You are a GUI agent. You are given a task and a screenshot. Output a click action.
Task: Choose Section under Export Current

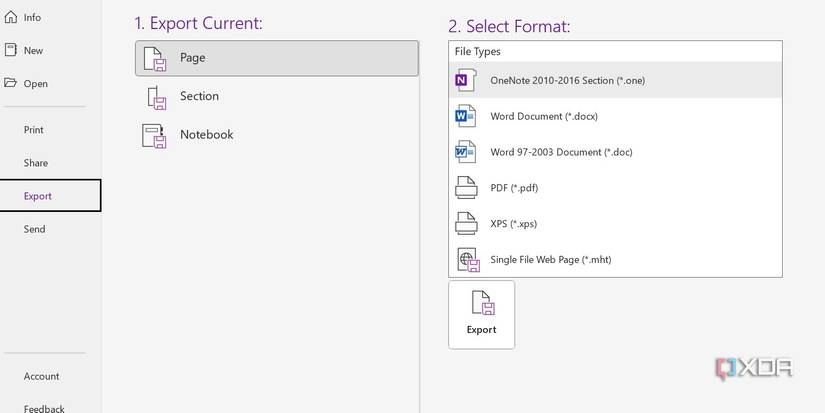tap(277, 97)
